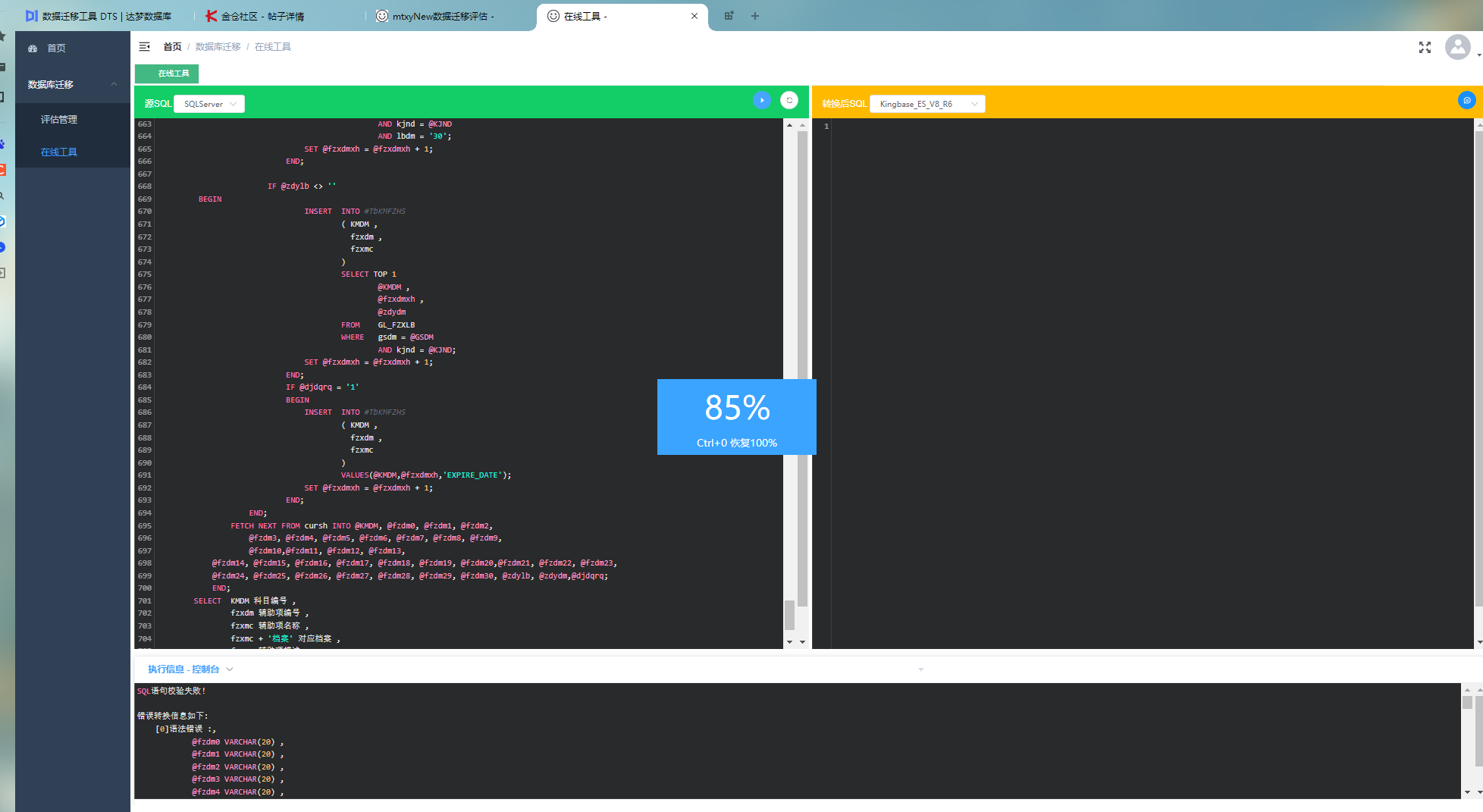Toggle fullscreen with the expand icon
Screen dimensions: 1483x812
(x=1425, y=48)
